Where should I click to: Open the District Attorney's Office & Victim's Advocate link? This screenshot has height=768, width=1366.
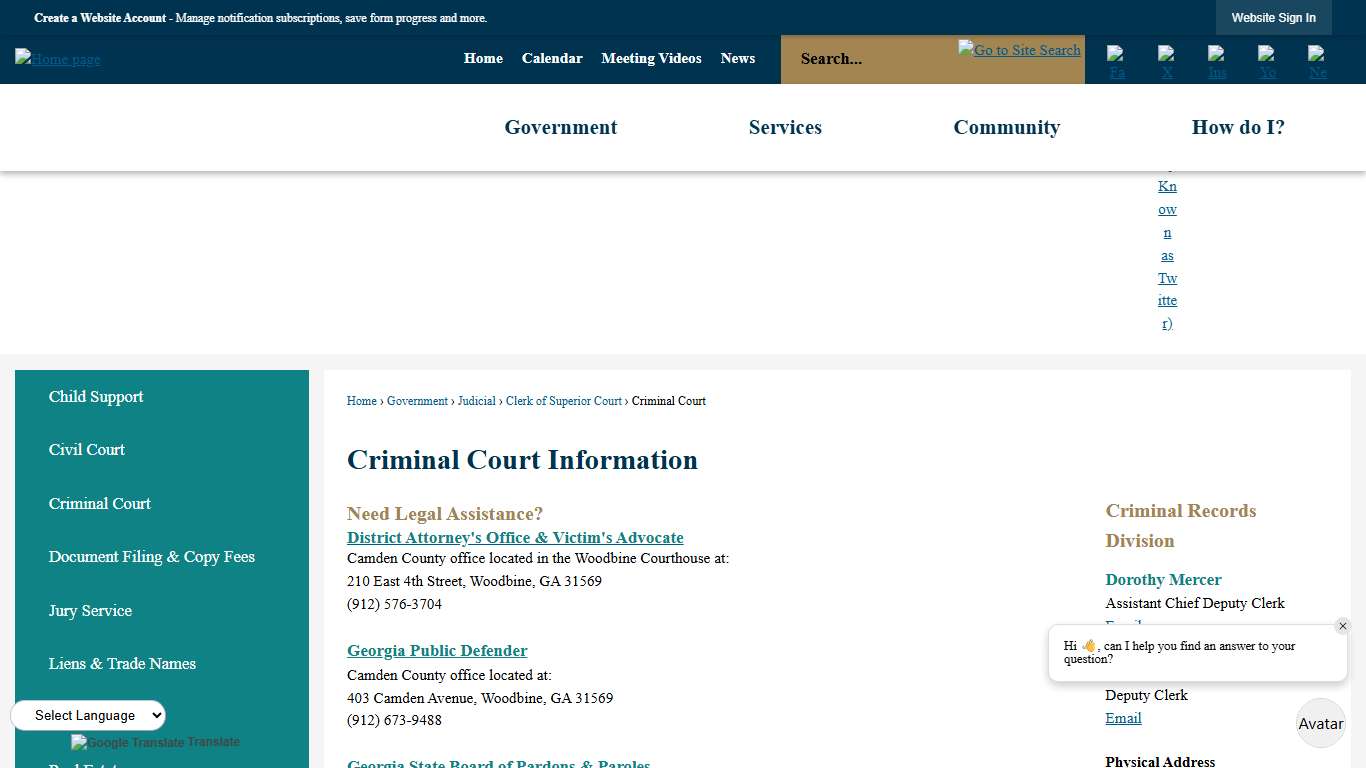[x=514, y=537]
